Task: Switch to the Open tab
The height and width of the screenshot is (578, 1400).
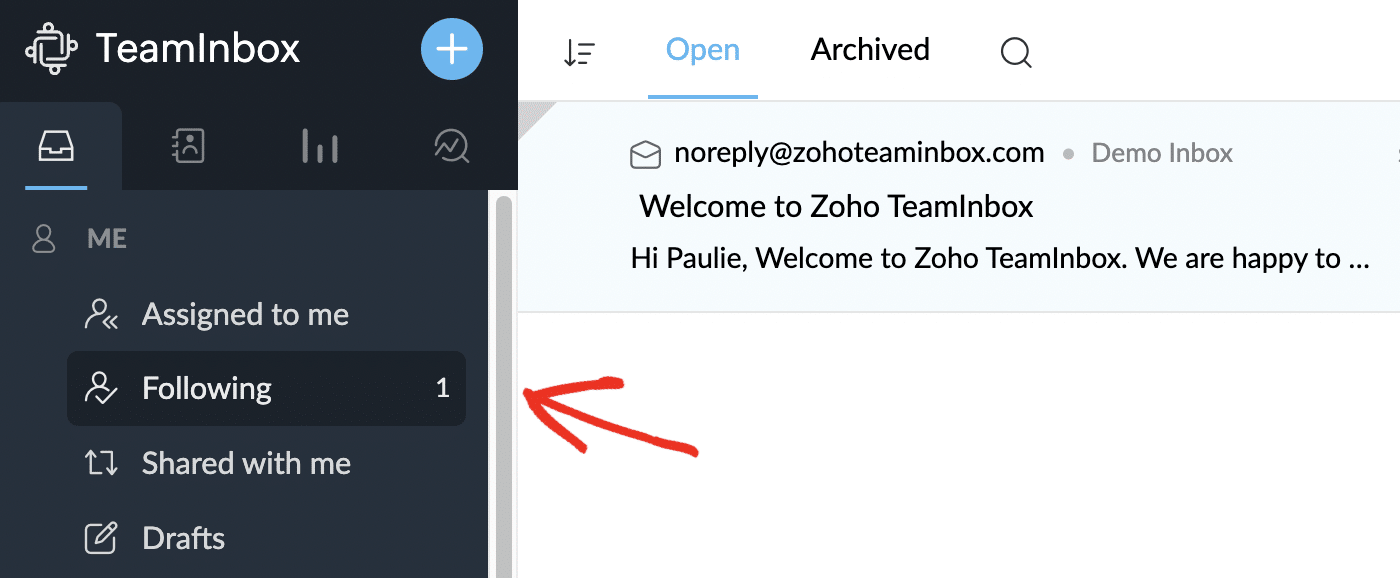Action: click(703, 50)
